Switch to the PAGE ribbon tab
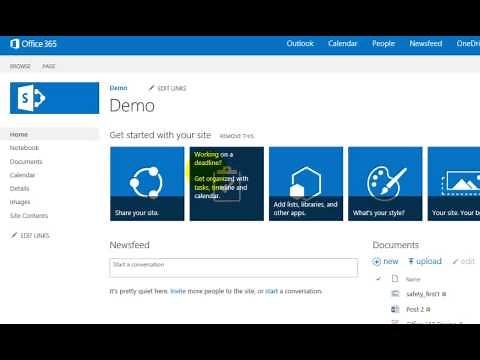The width and height of the screenshot is (480, 360). (49, 66)
